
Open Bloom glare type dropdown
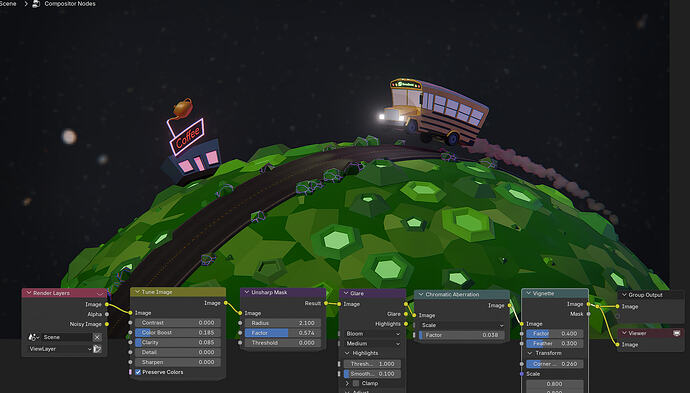click(x=372, y=334)
